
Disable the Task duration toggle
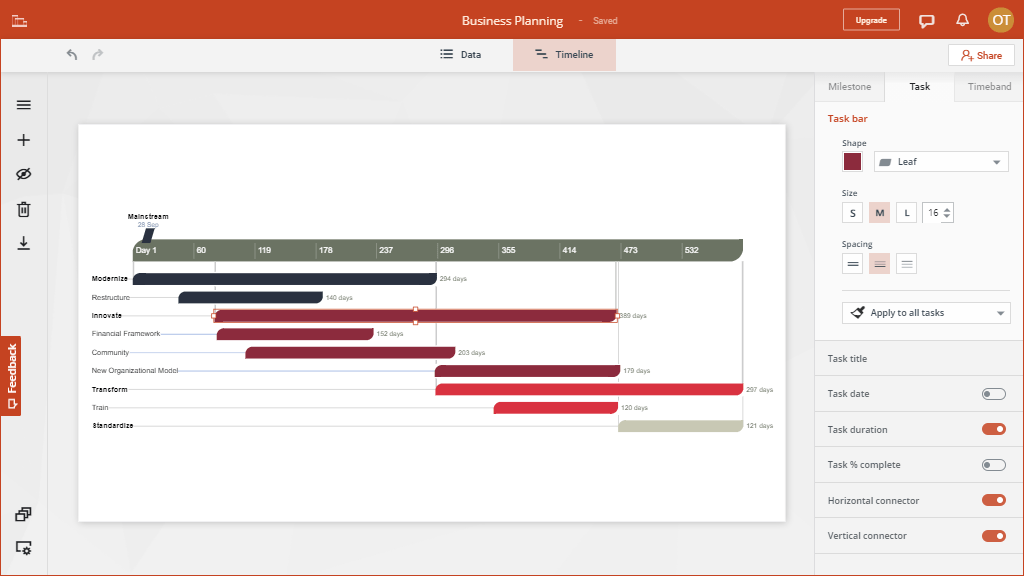click(993, 429)
